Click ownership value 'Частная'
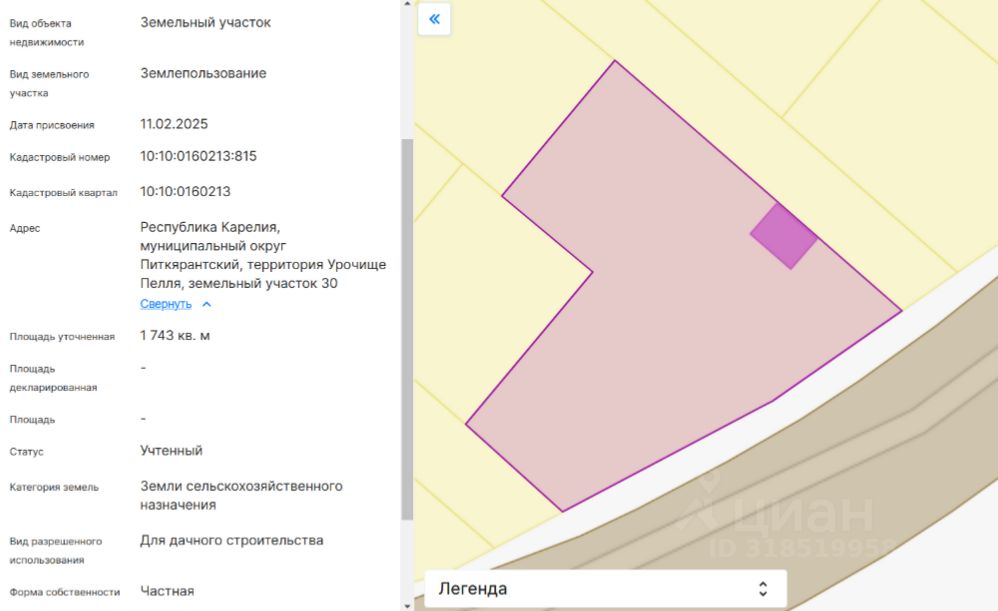 point(167,591)
